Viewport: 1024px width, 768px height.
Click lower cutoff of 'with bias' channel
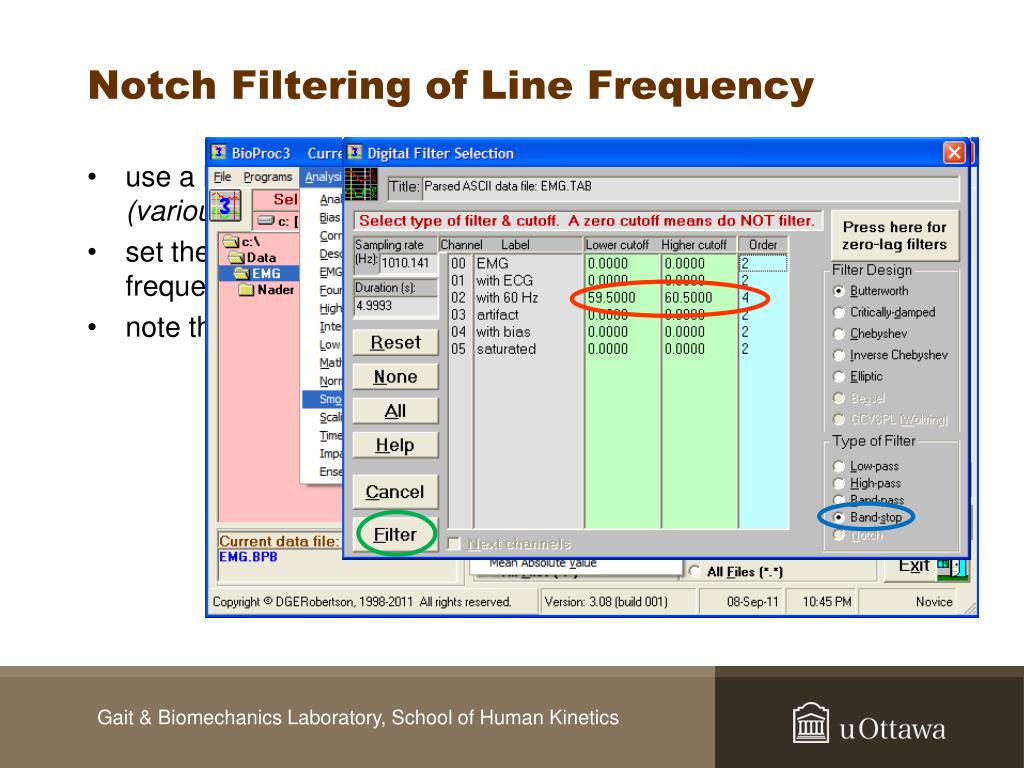coord(608,332)
